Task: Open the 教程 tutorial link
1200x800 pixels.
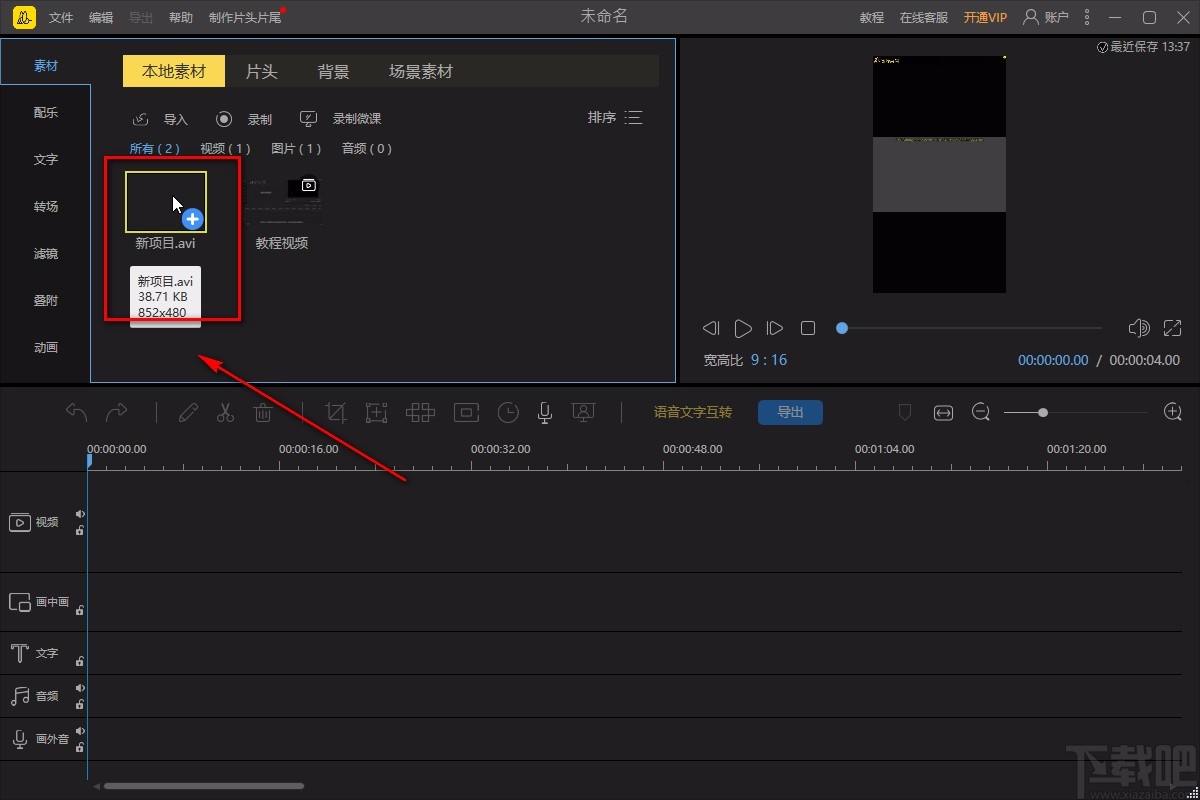Action: [872, 18]
